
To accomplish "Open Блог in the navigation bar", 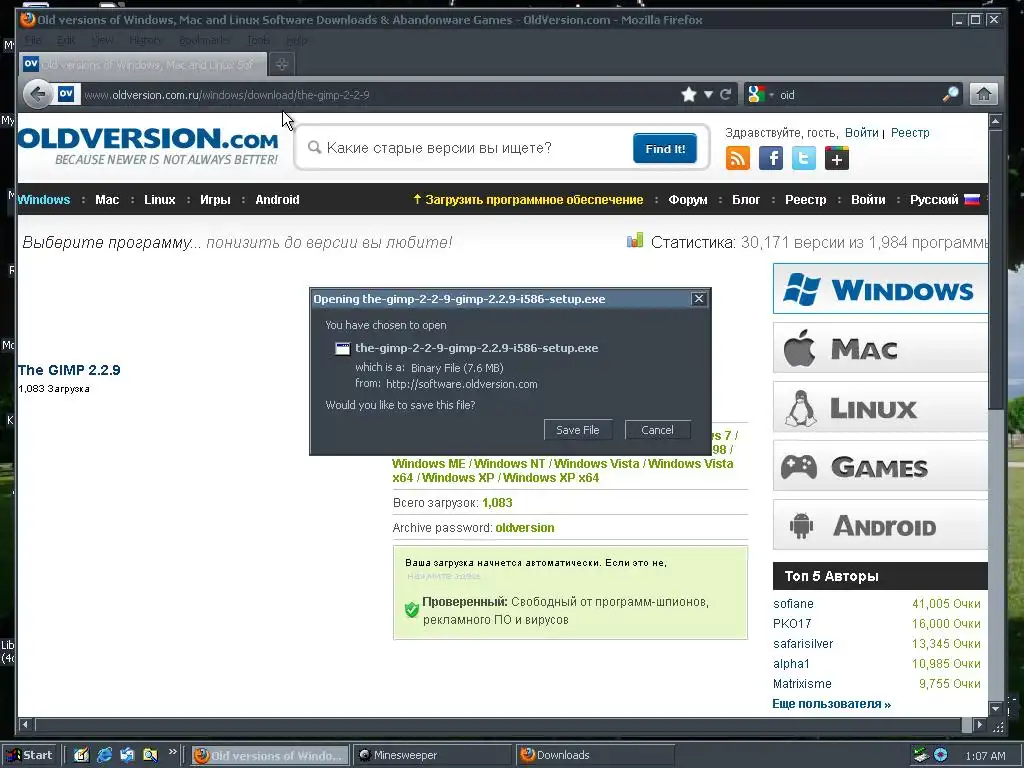I will coord(746,200).
